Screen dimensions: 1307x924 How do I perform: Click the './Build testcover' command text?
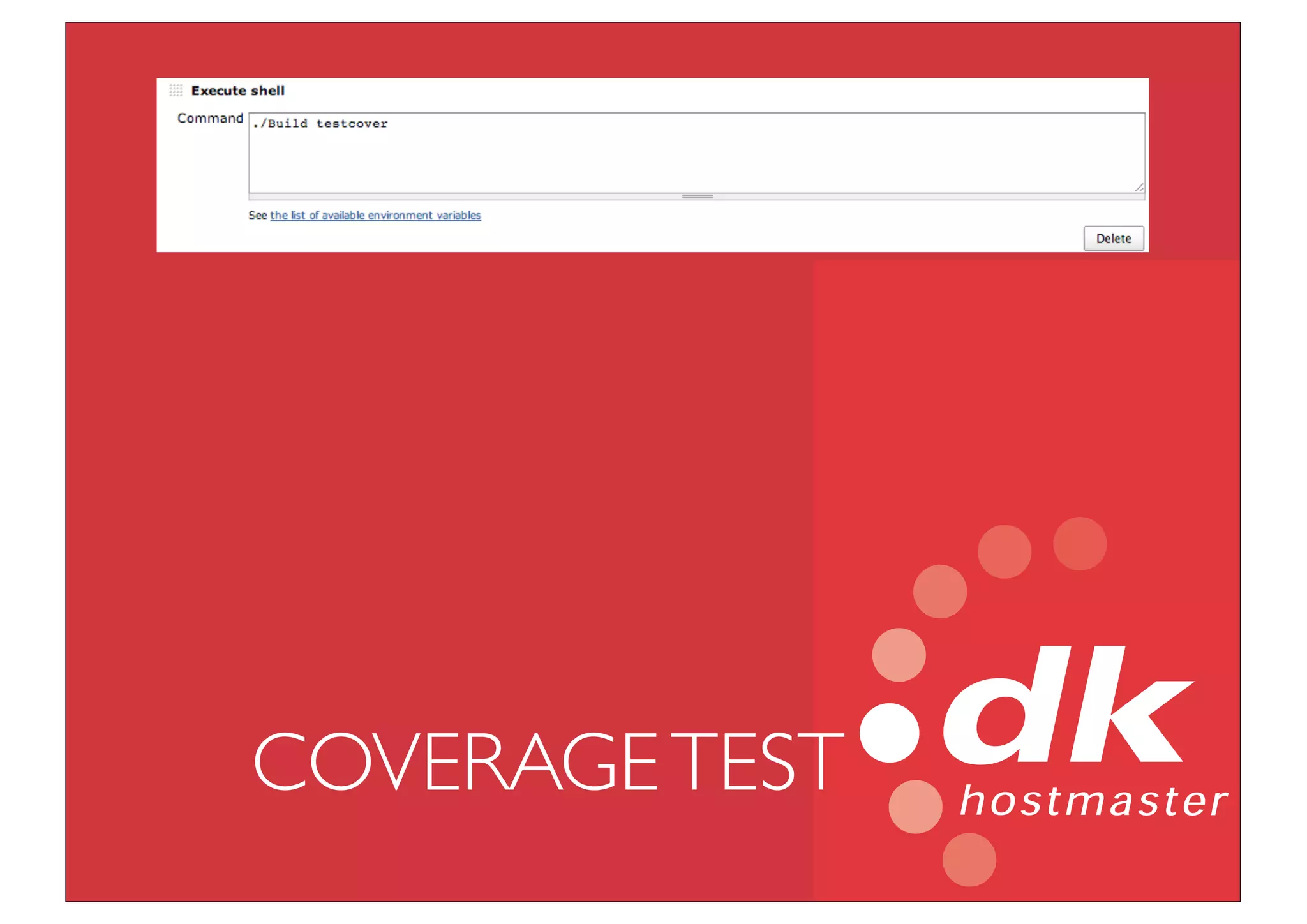[x=320, y=124]
